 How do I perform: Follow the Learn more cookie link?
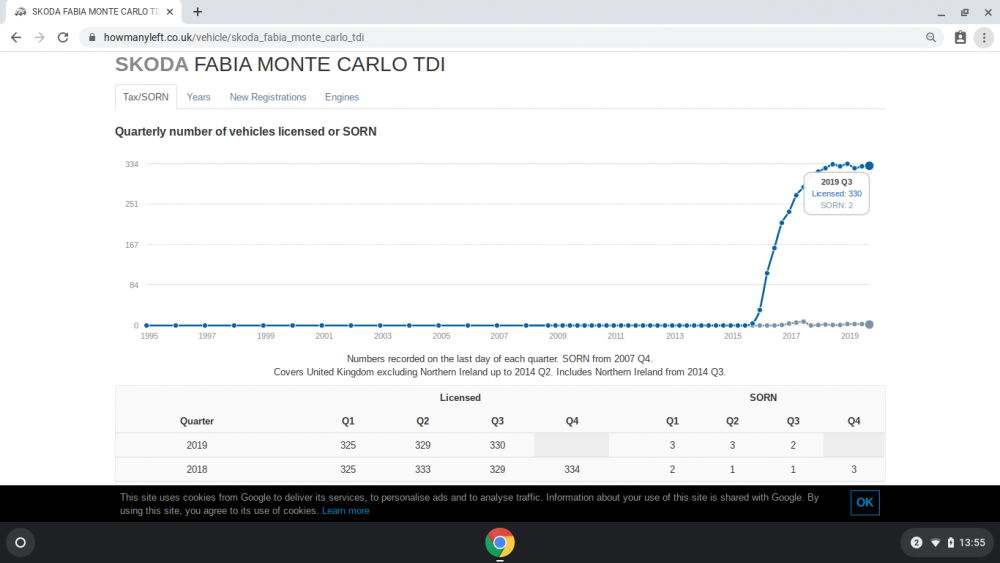pos(346,511)
